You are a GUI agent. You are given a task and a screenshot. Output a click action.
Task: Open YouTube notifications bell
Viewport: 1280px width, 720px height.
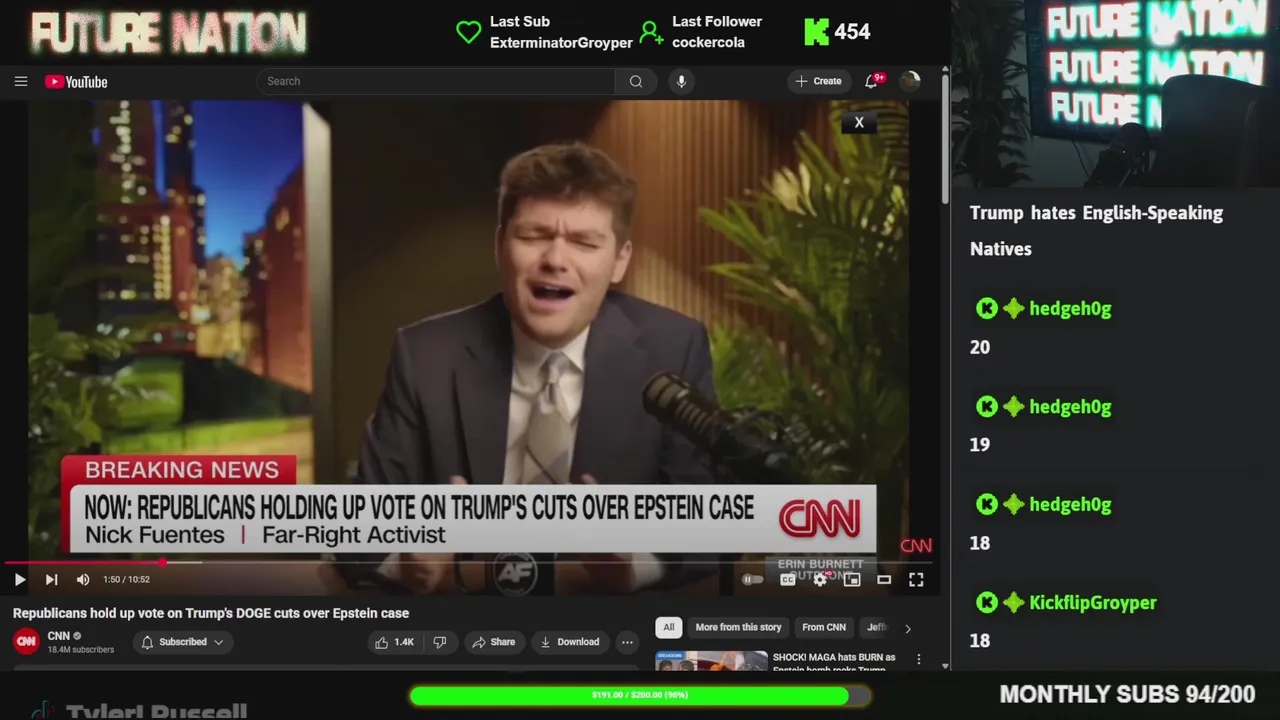coord(872,81)
